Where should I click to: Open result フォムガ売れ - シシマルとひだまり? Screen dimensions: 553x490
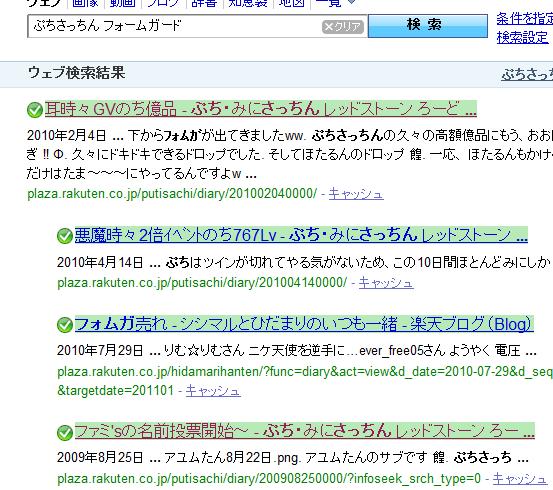coord(304,324)
